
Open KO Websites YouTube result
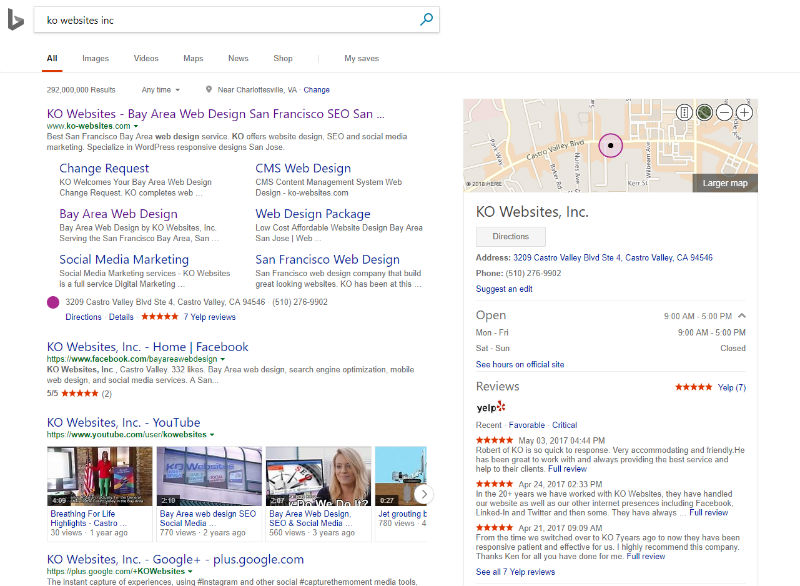[x=123, y=422]
